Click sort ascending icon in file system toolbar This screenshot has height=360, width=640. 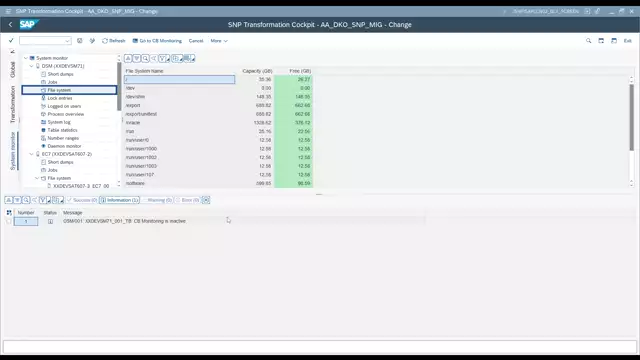click(x=128, y=59)
